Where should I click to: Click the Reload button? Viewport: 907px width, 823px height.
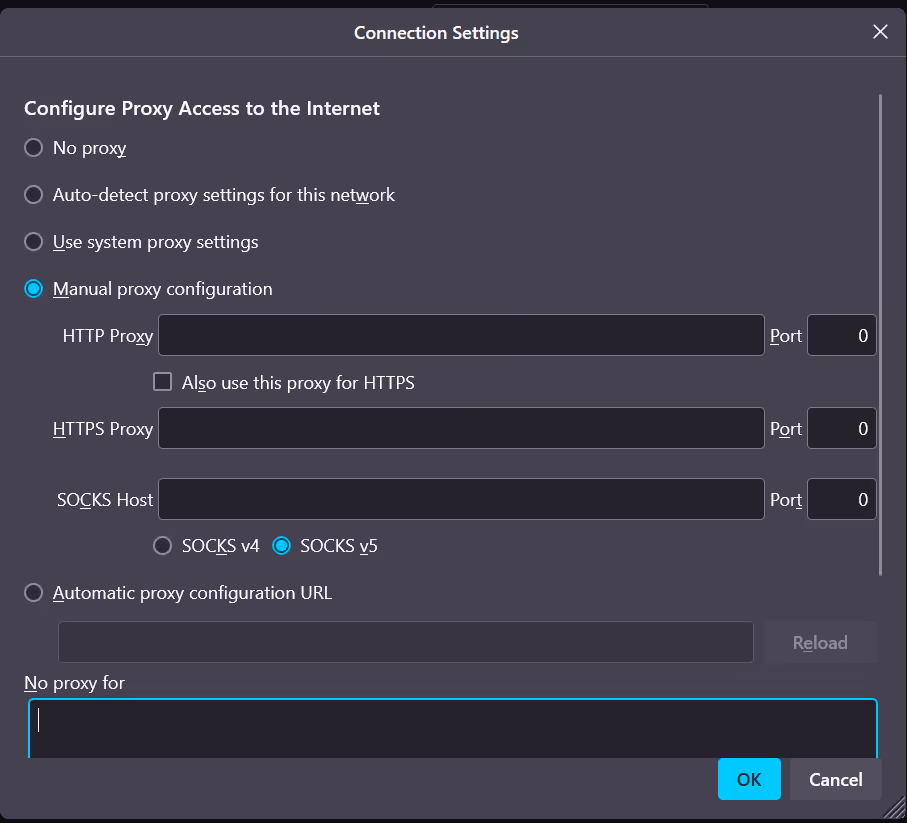820,643
